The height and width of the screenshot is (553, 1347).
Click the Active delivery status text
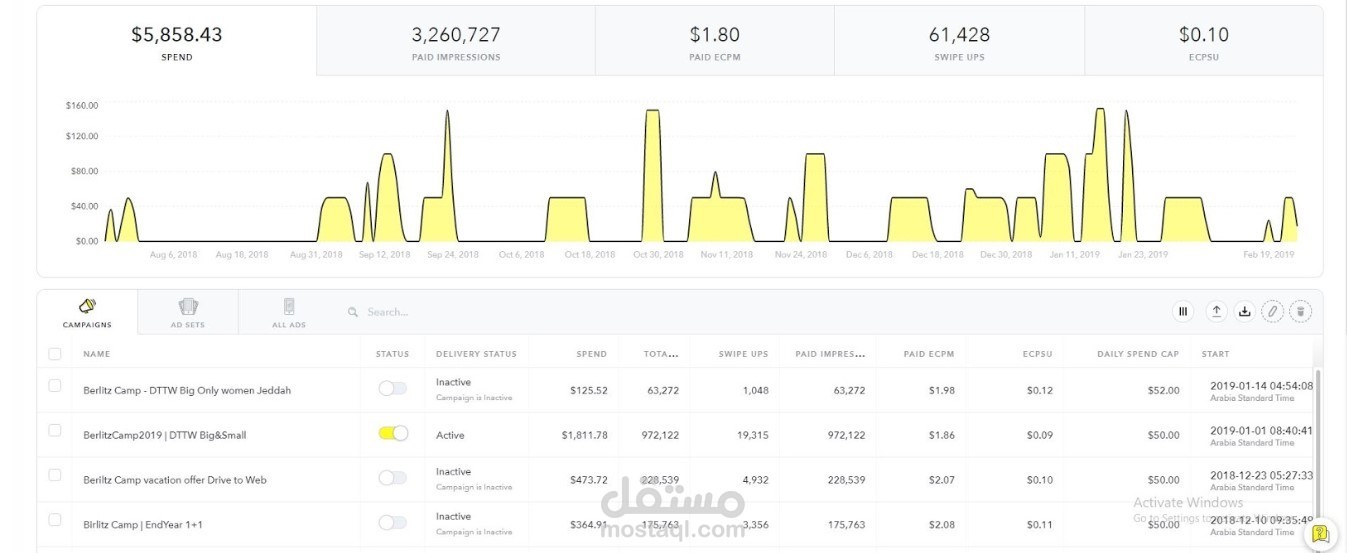pyautogui.click(x=450, y=435)
